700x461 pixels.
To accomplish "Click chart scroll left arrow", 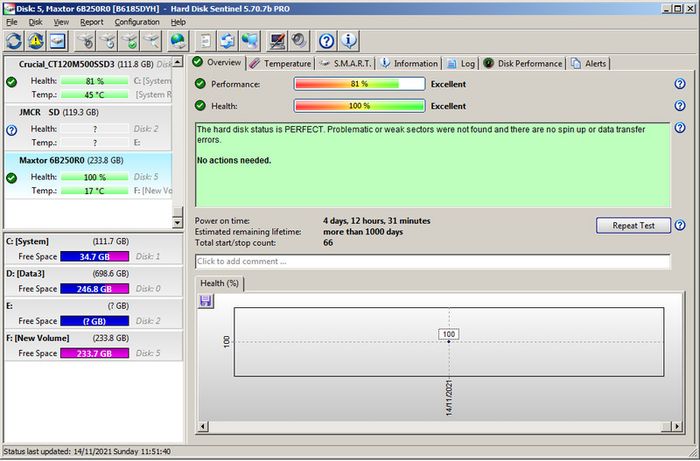I will tap(203, 427).
